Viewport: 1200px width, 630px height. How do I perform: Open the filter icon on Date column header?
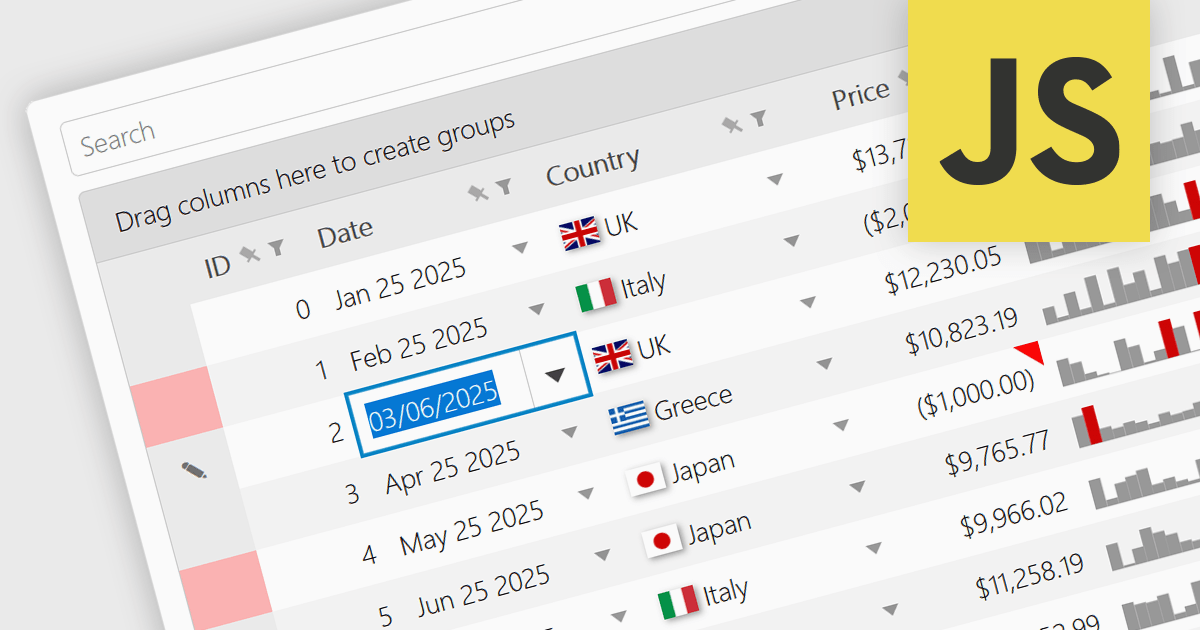(x=503, y=186)
